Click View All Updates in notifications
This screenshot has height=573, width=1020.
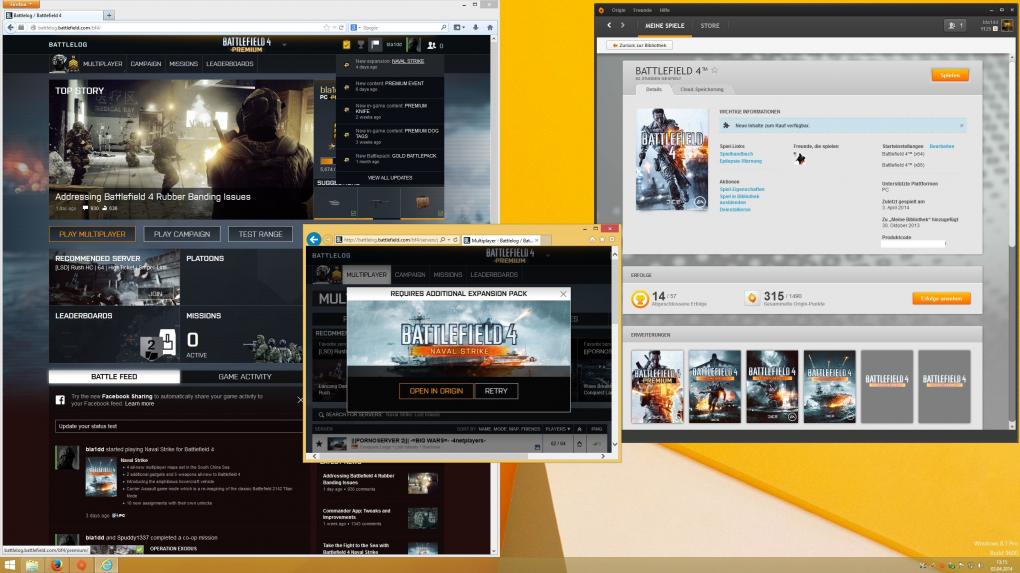coord(390,178)
